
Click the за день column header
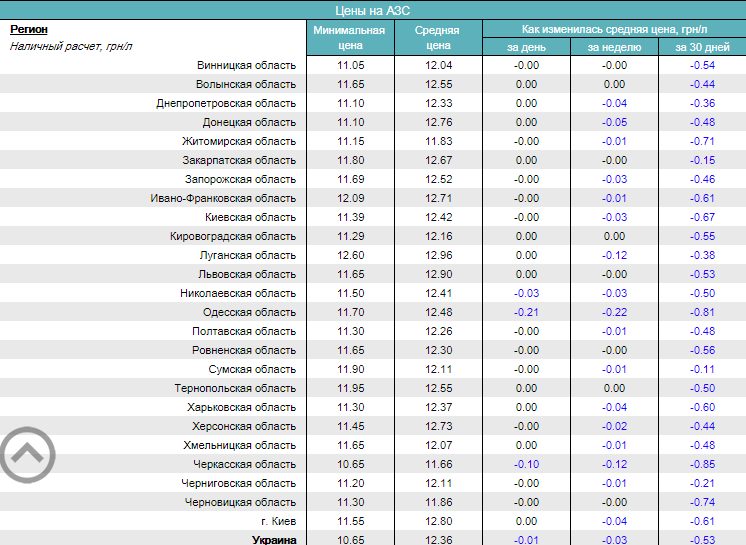pos(526,47)
